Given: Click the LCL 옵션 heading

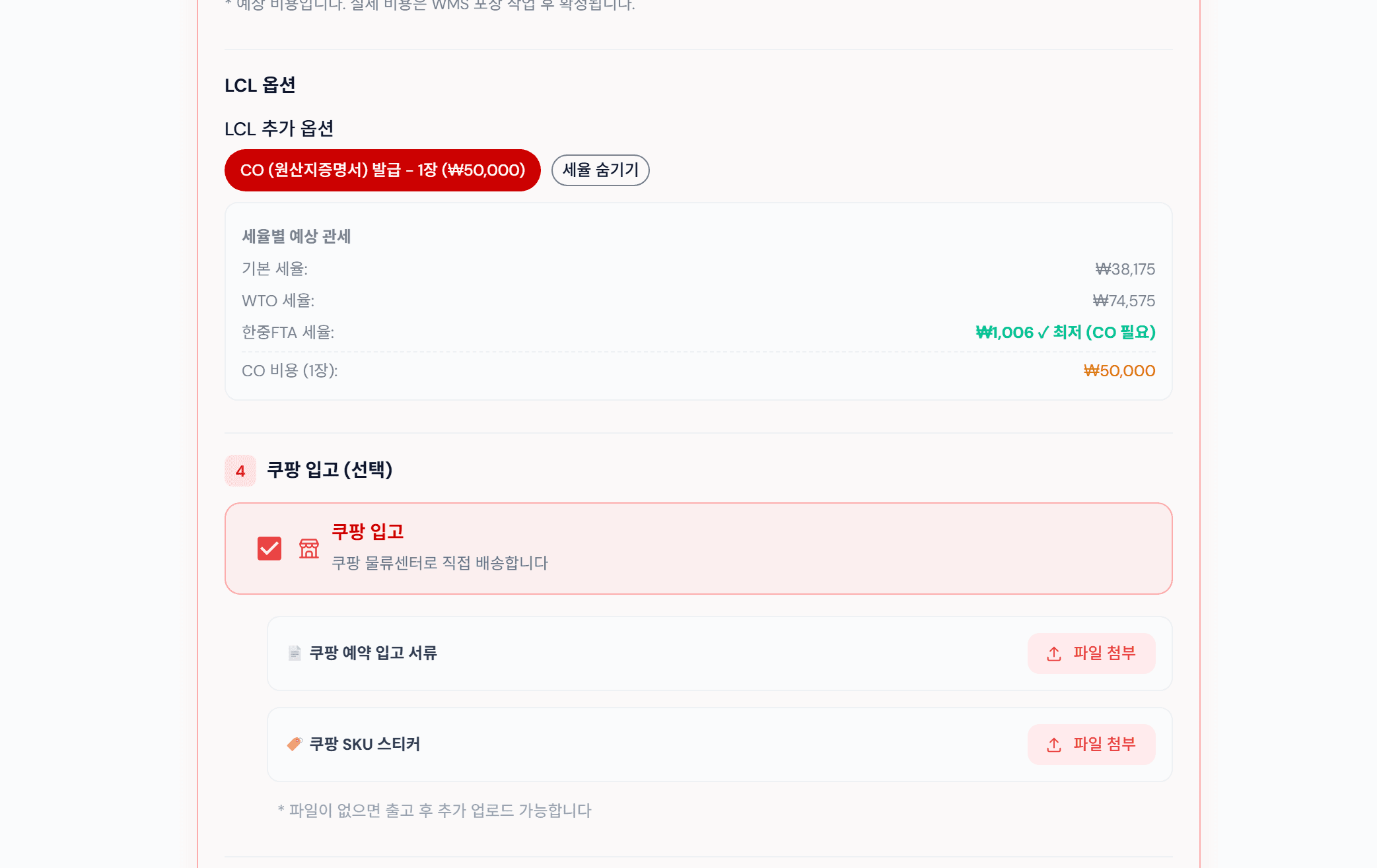Looking at the screenshot, I should coord(260,86).
